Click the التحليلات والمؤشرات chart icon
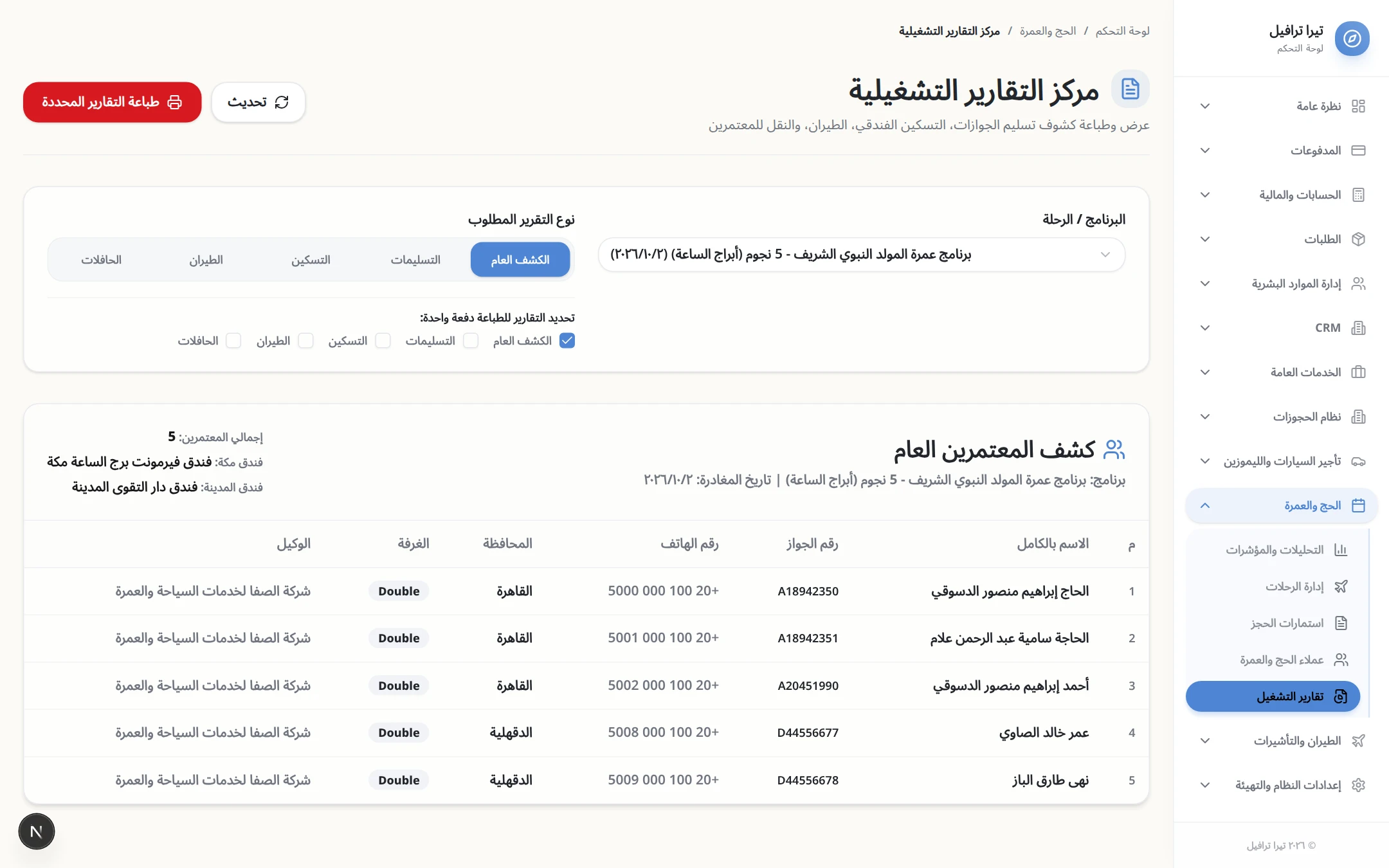 pos(1341,550)
